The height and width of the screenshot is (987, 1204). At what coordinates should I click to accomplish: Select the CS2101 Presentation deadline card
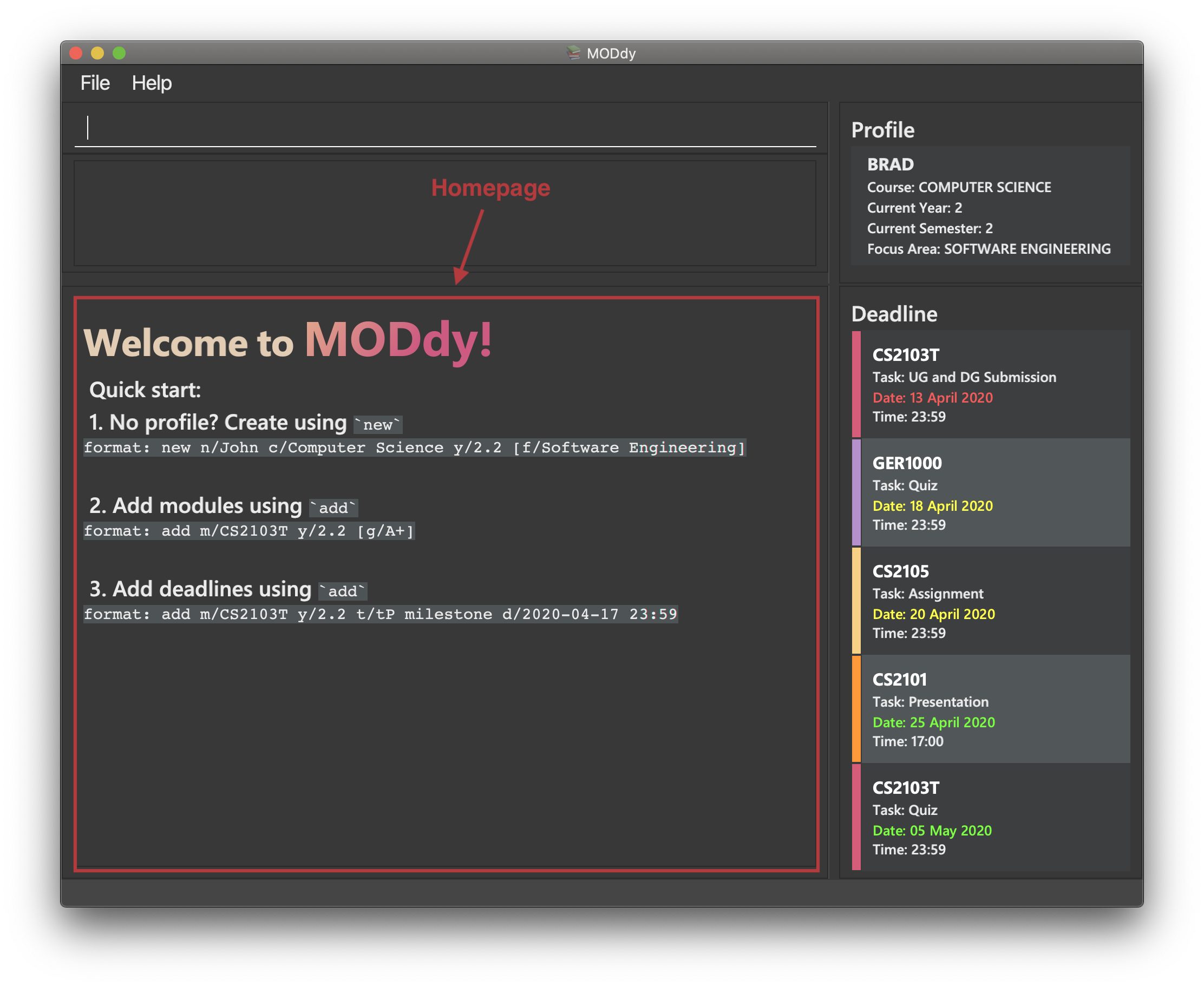991,708
